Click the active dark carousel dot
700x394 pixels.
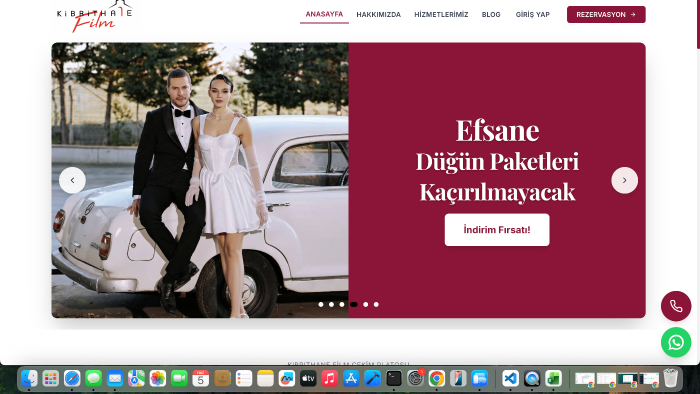[x=354, y=304]
